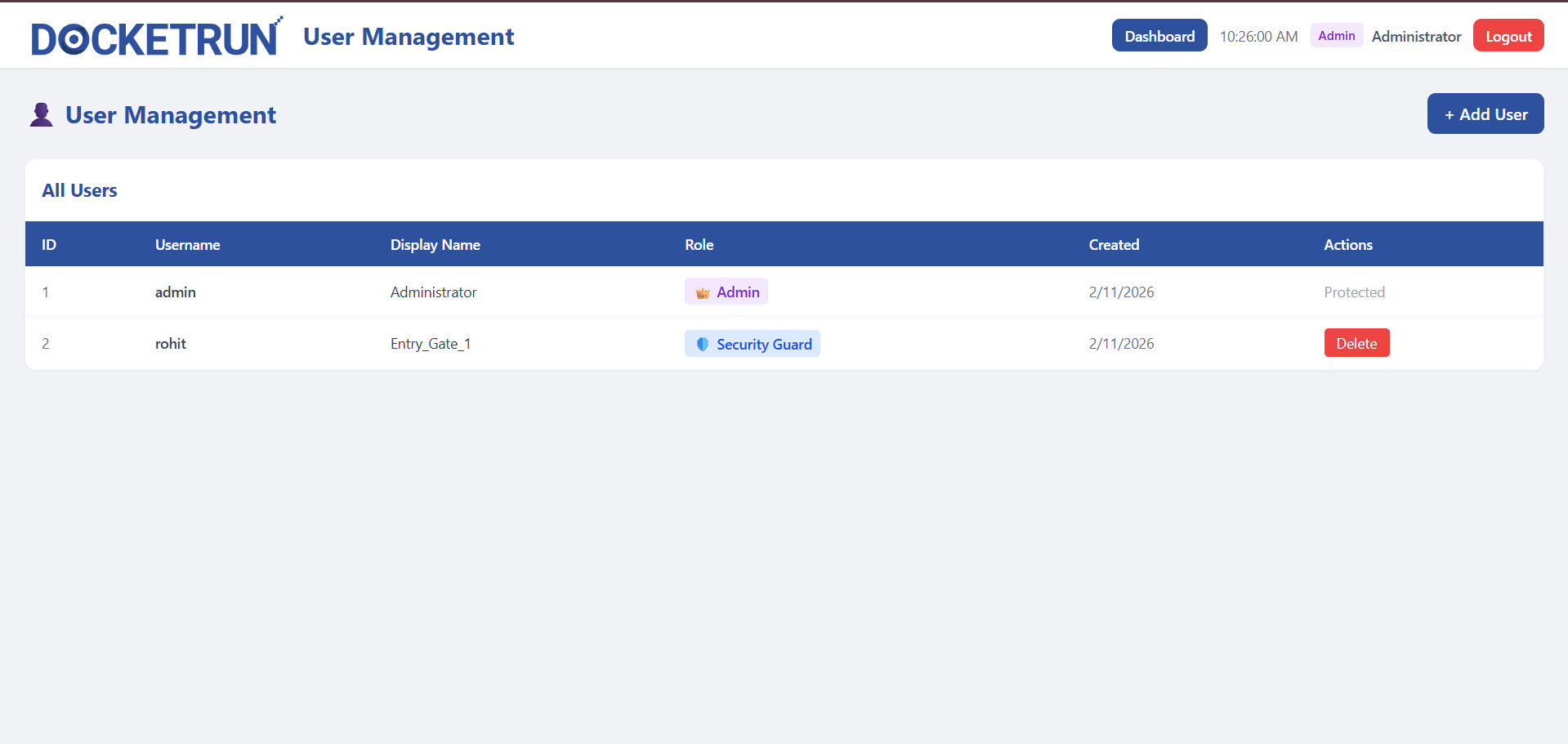
Task: Select the Username column header
Action: [x=187, y=245]
